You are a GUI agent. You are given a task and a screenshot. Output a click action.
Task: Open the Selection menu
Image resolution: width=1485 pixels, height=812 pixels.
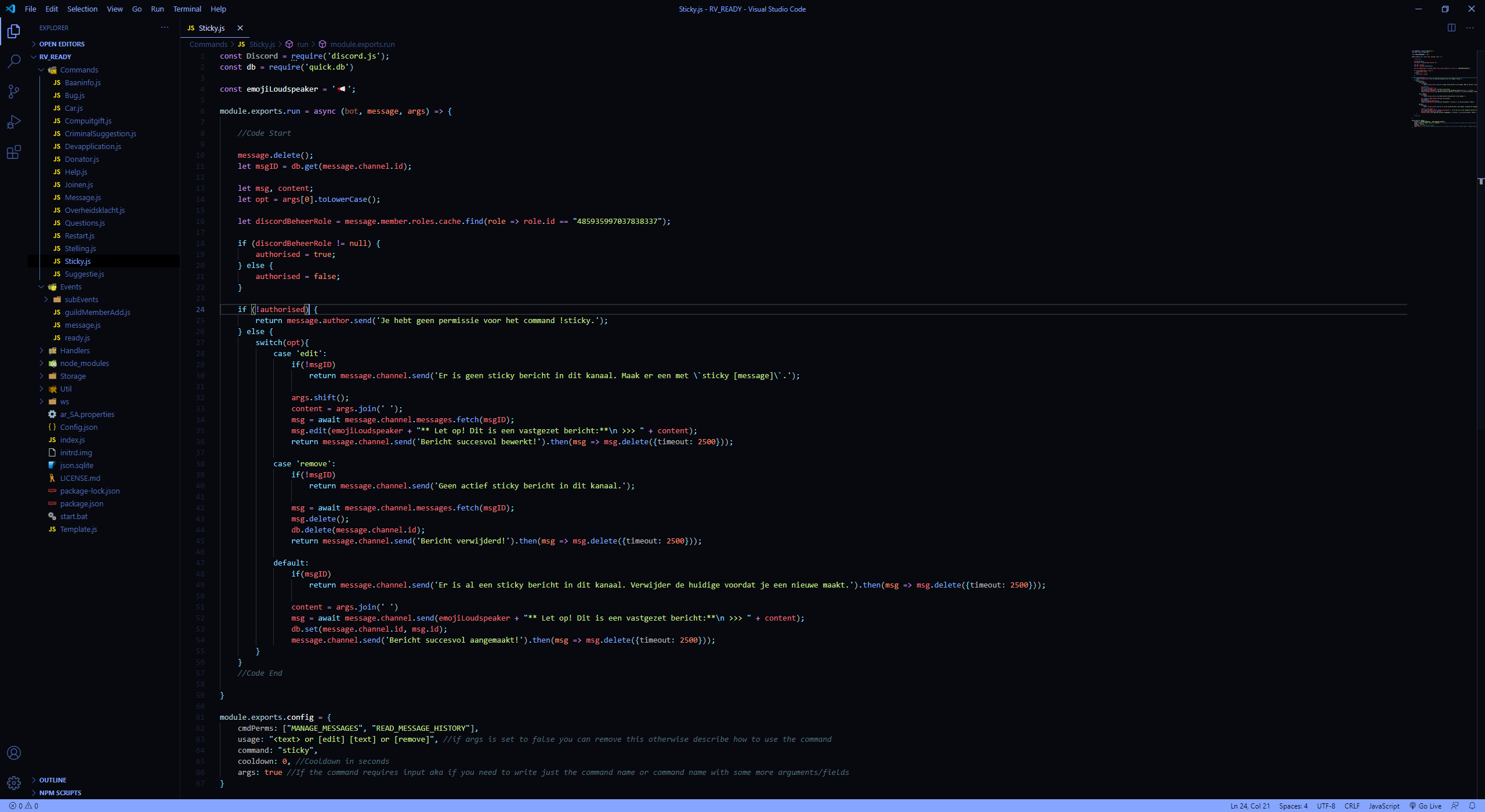(x=82, y=9)
